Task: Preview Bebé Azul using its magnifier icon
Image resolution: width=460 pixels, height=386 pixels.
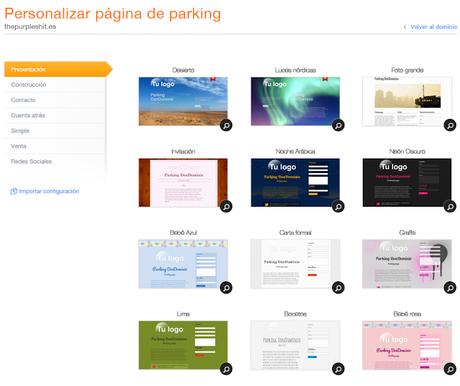Action: click(226, 288)
